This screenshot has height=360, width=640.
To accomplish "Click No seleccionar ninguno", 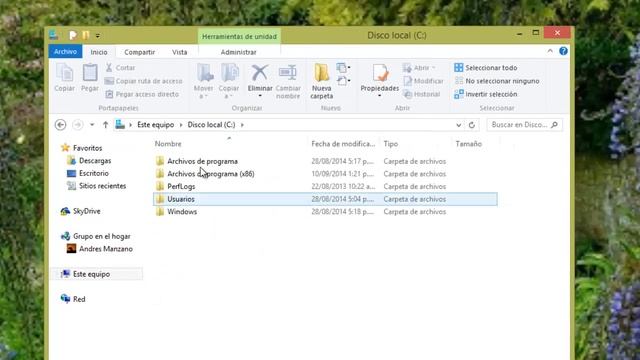I will coord(497,81).
